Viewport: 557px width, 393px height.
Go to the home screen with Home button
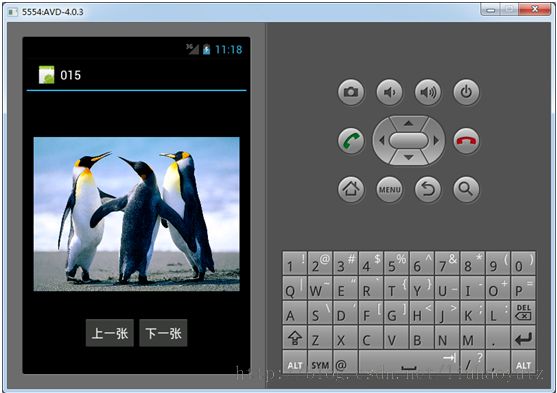(351, 189)
